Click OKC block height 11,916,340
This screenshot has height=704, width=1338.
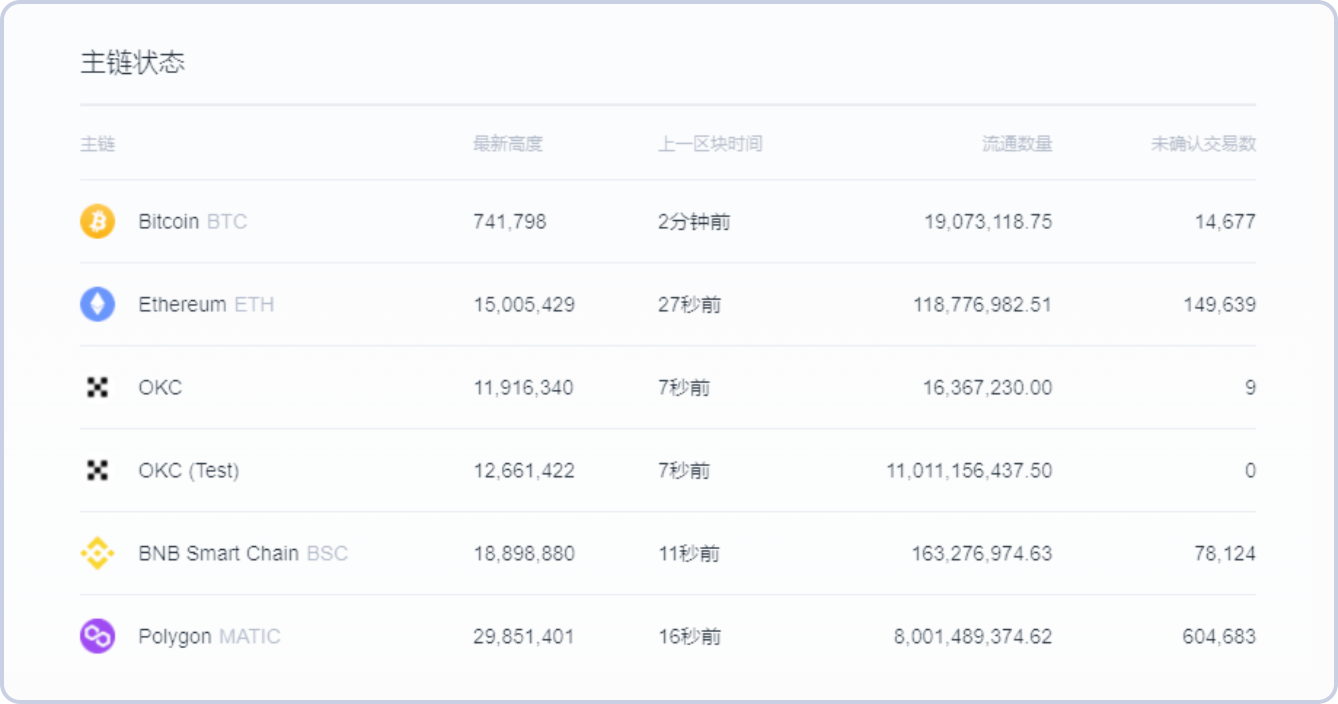click(x=523, y=387)
